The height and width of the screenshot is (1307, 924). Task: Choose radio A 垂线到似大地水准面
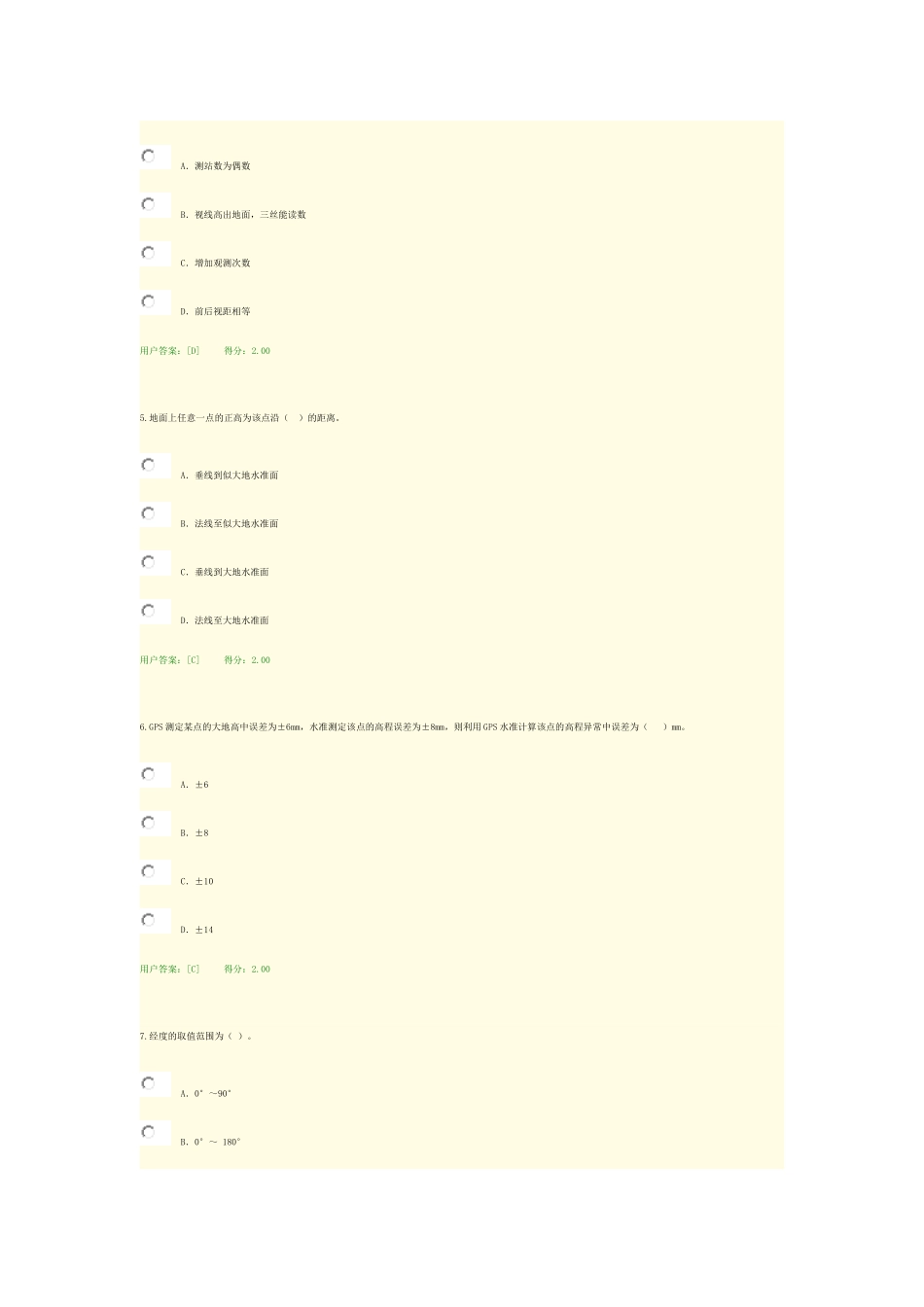[x=149, y=465]
